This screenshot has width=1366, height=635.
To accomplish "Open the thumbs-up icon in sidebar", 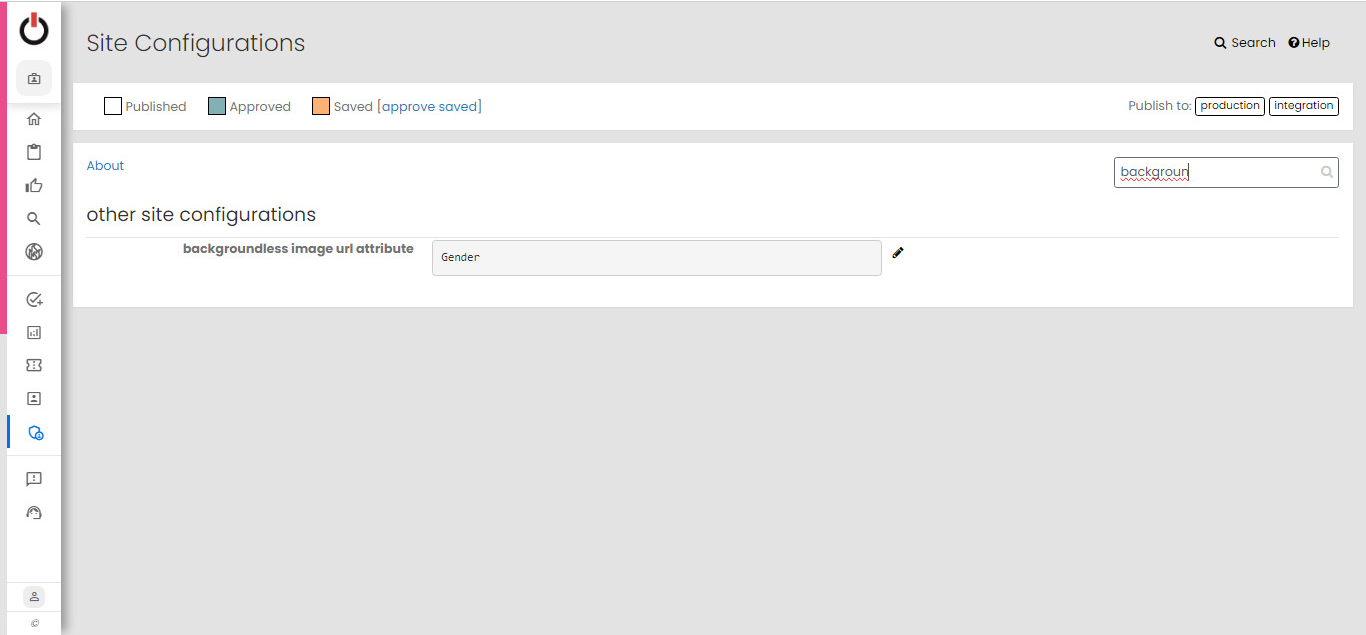I will tap(34, 185).
